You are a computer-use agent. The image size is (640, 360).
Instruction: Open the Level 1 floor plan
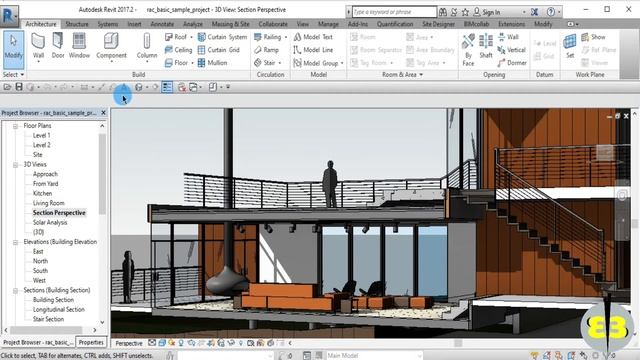click(x=42, y=136)
